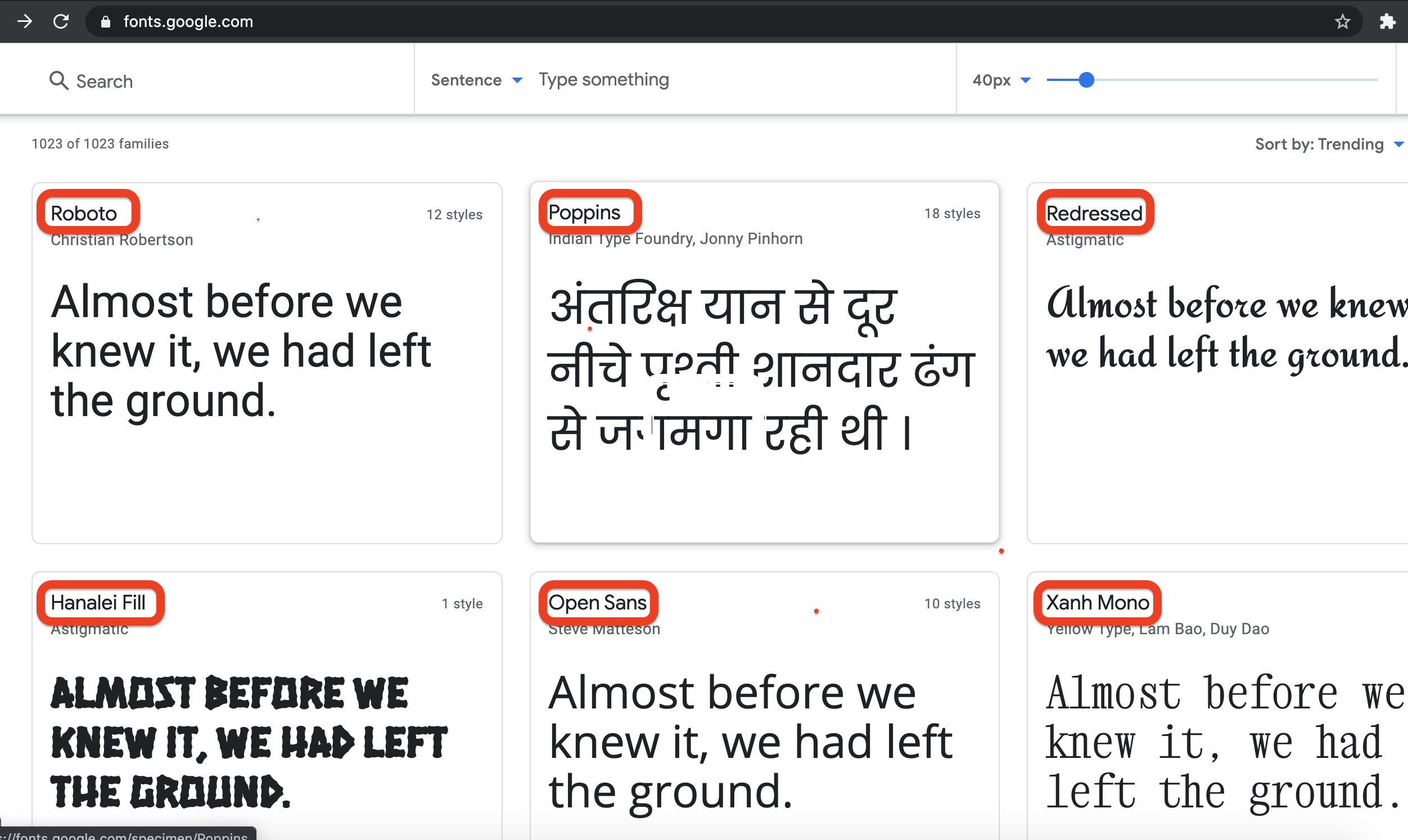Open the extensions puzzle icon

[1387, 21]
